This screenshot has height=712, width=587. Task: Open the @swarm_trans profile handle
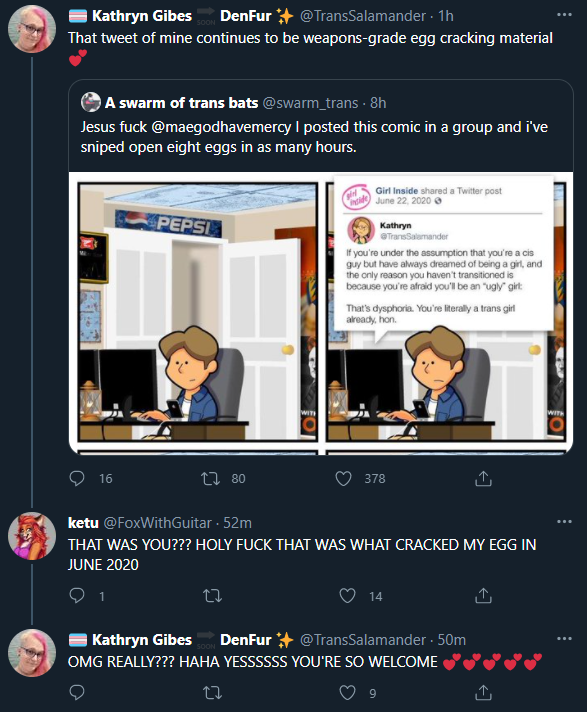311,103
